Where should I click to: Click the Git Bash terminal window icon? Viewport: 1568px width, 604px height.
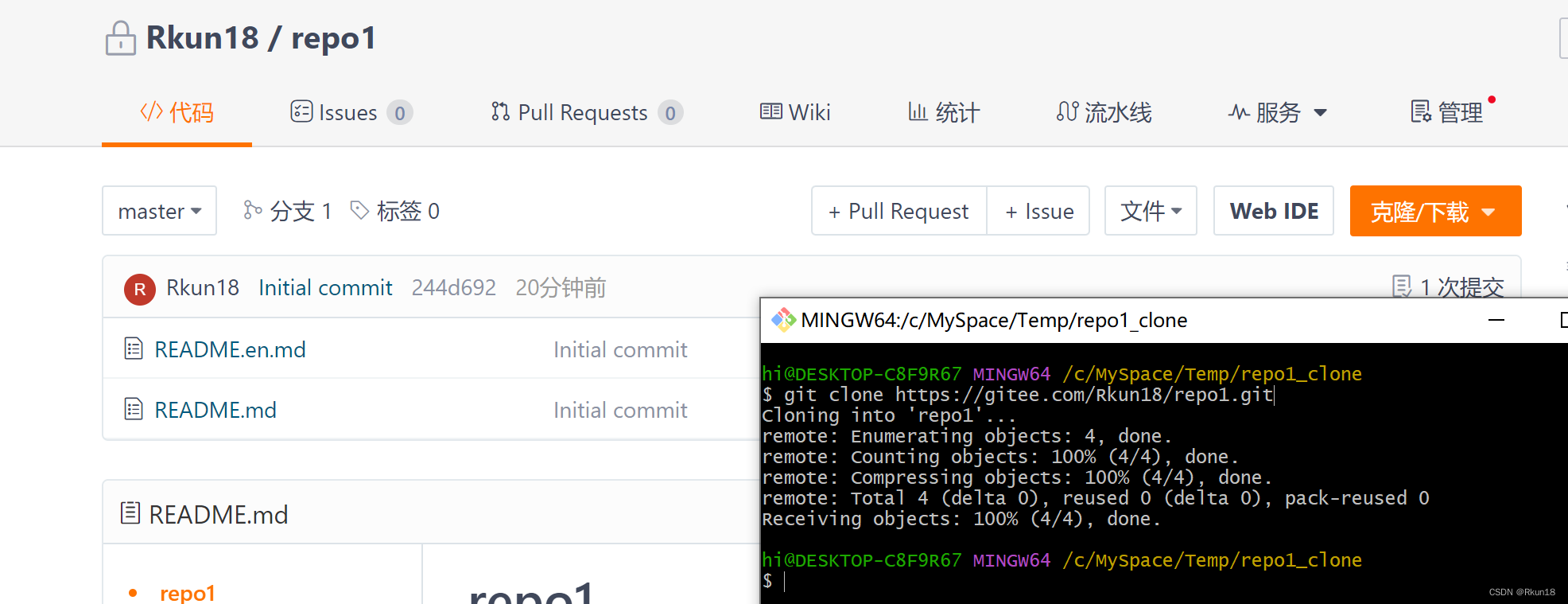click(x=783, y=320)
